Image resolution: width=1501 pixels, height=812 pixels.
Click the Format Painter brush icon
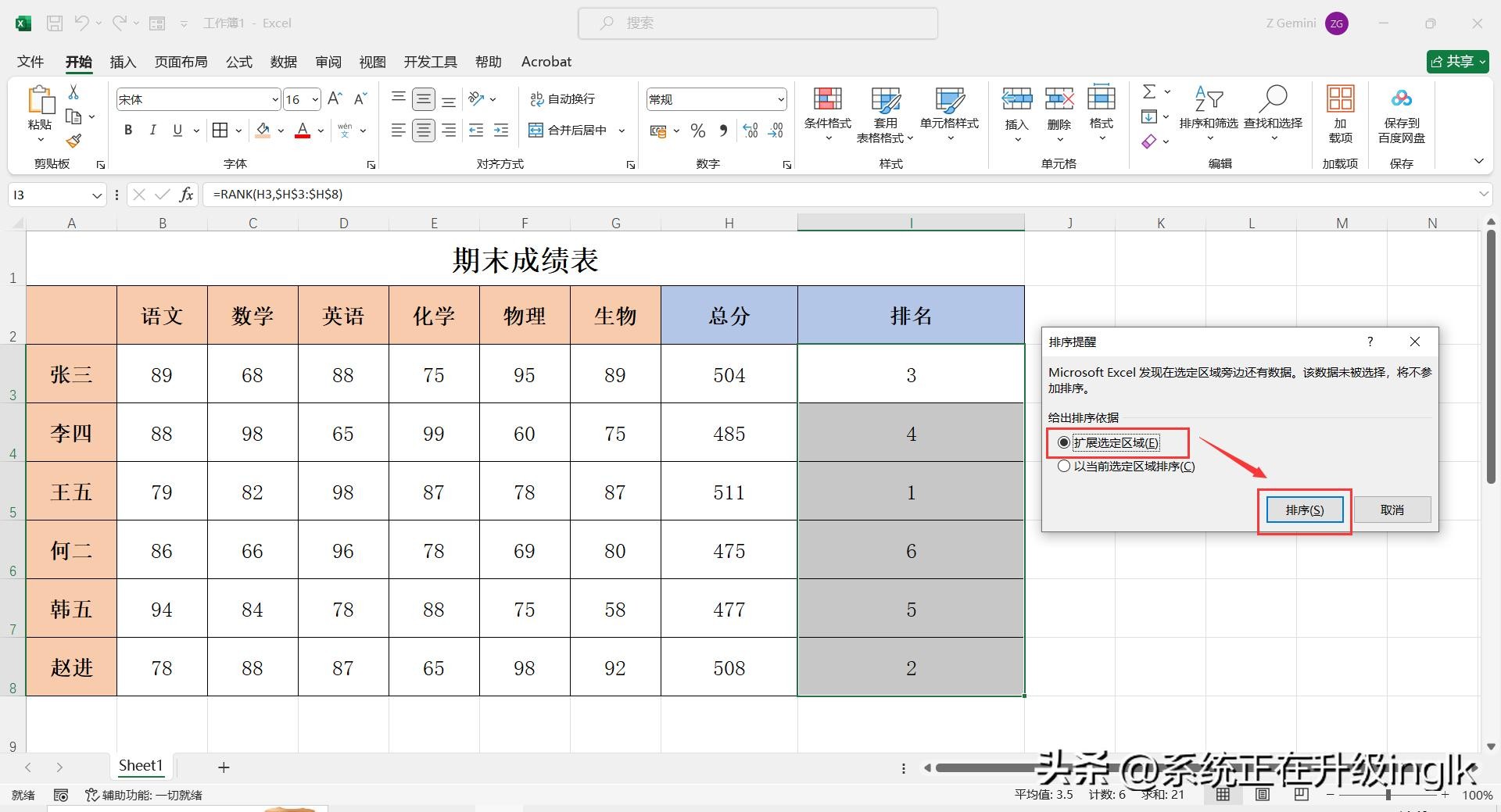[x=73, y=141]
